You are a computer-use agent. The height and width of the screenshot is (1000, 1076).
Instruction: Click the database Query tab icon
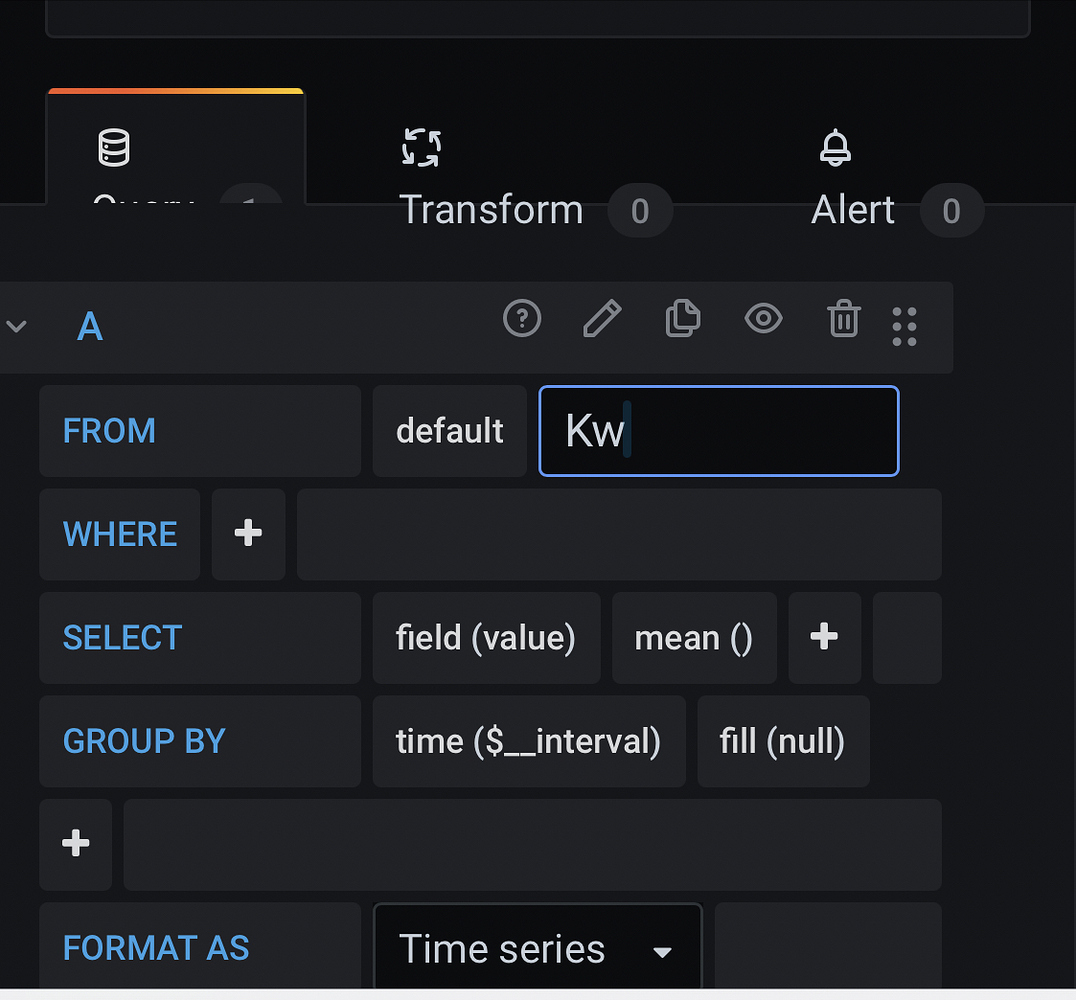click(x=114, y=148)
